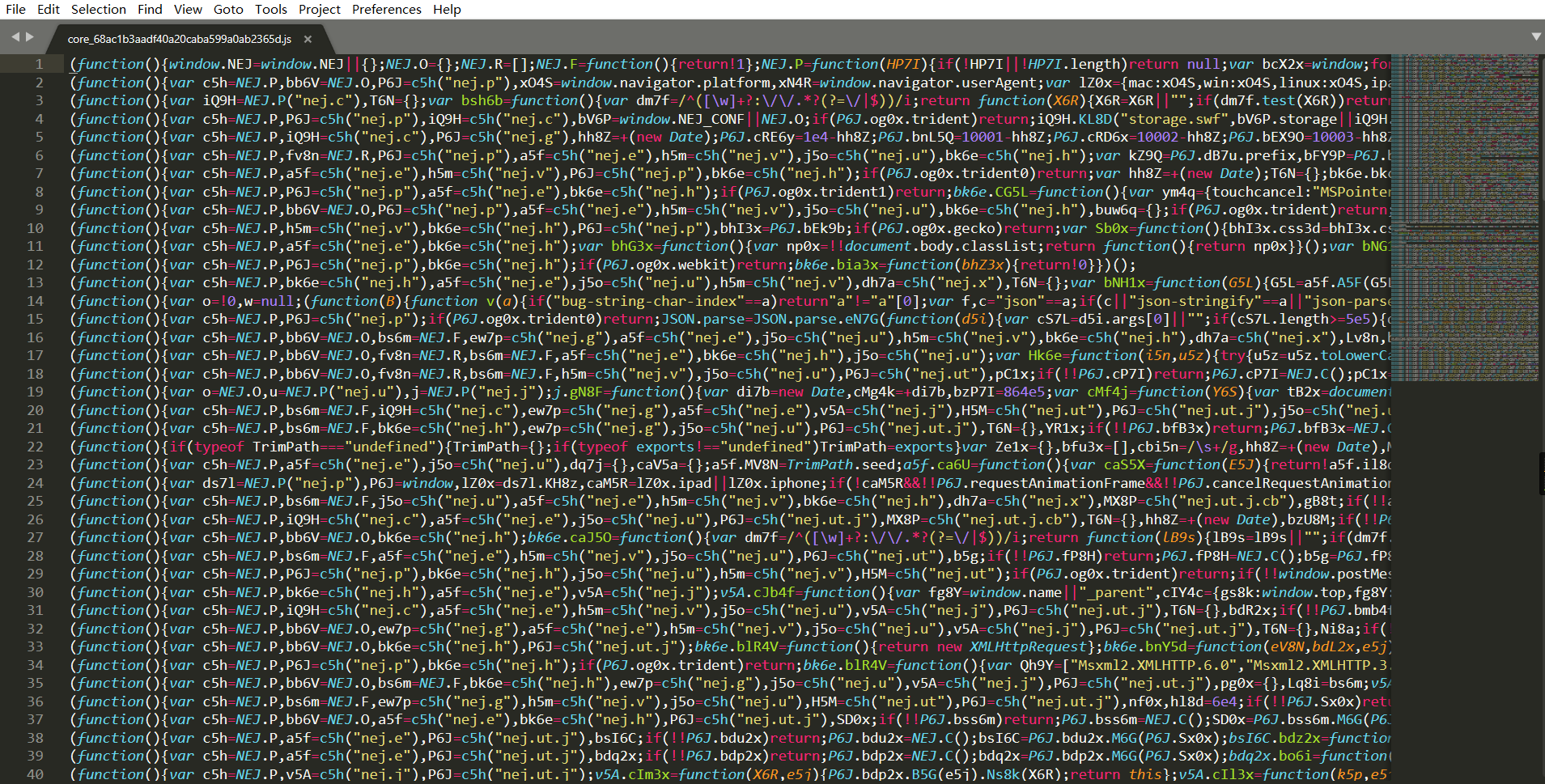Open the Help menu
The height and width of the screenshot is (784, 1545).
[x=447, y=9]
